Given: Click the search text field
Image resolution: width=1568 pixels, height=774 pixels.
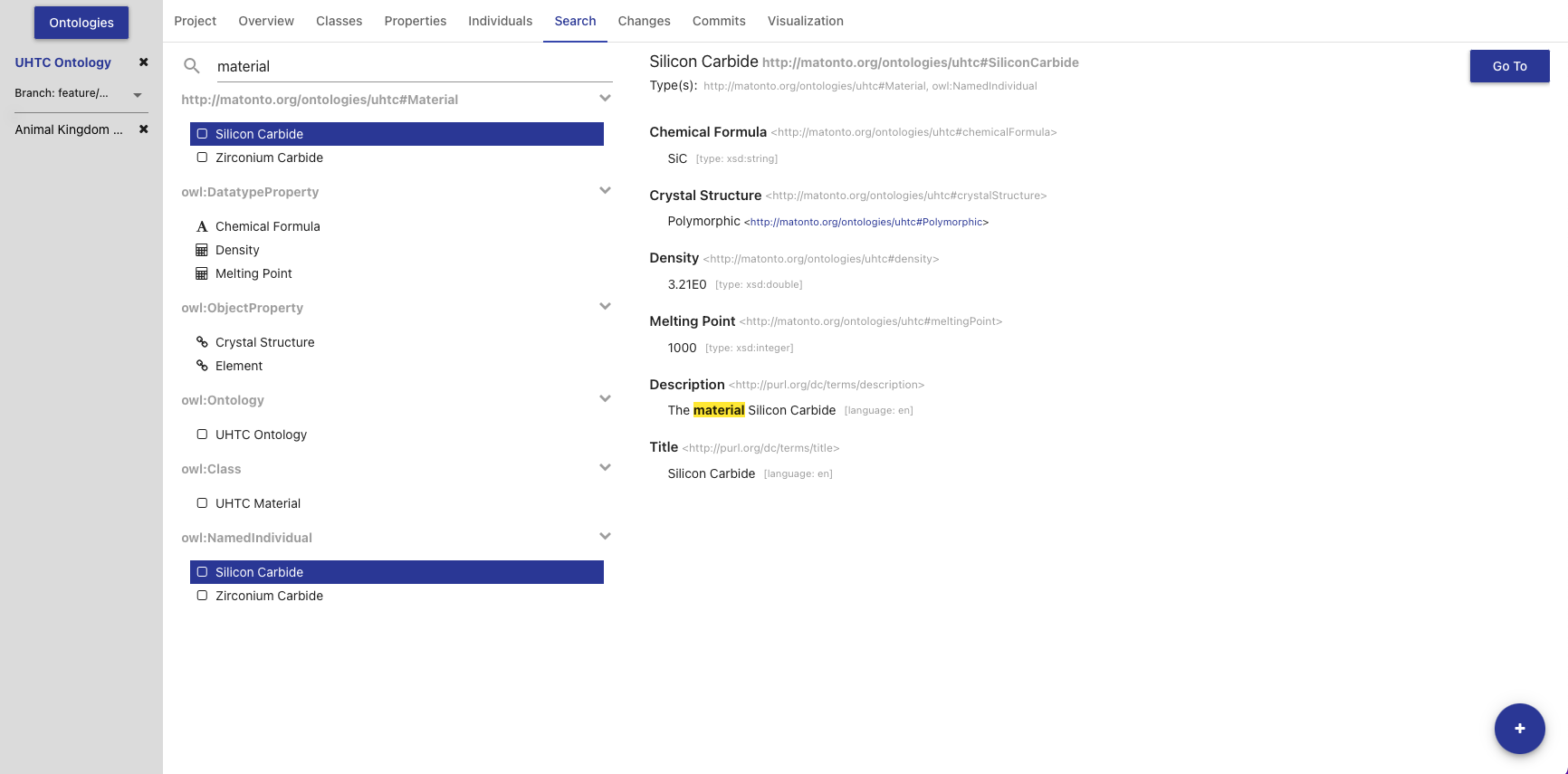Looking at the screenshot, I should [415, 66].
